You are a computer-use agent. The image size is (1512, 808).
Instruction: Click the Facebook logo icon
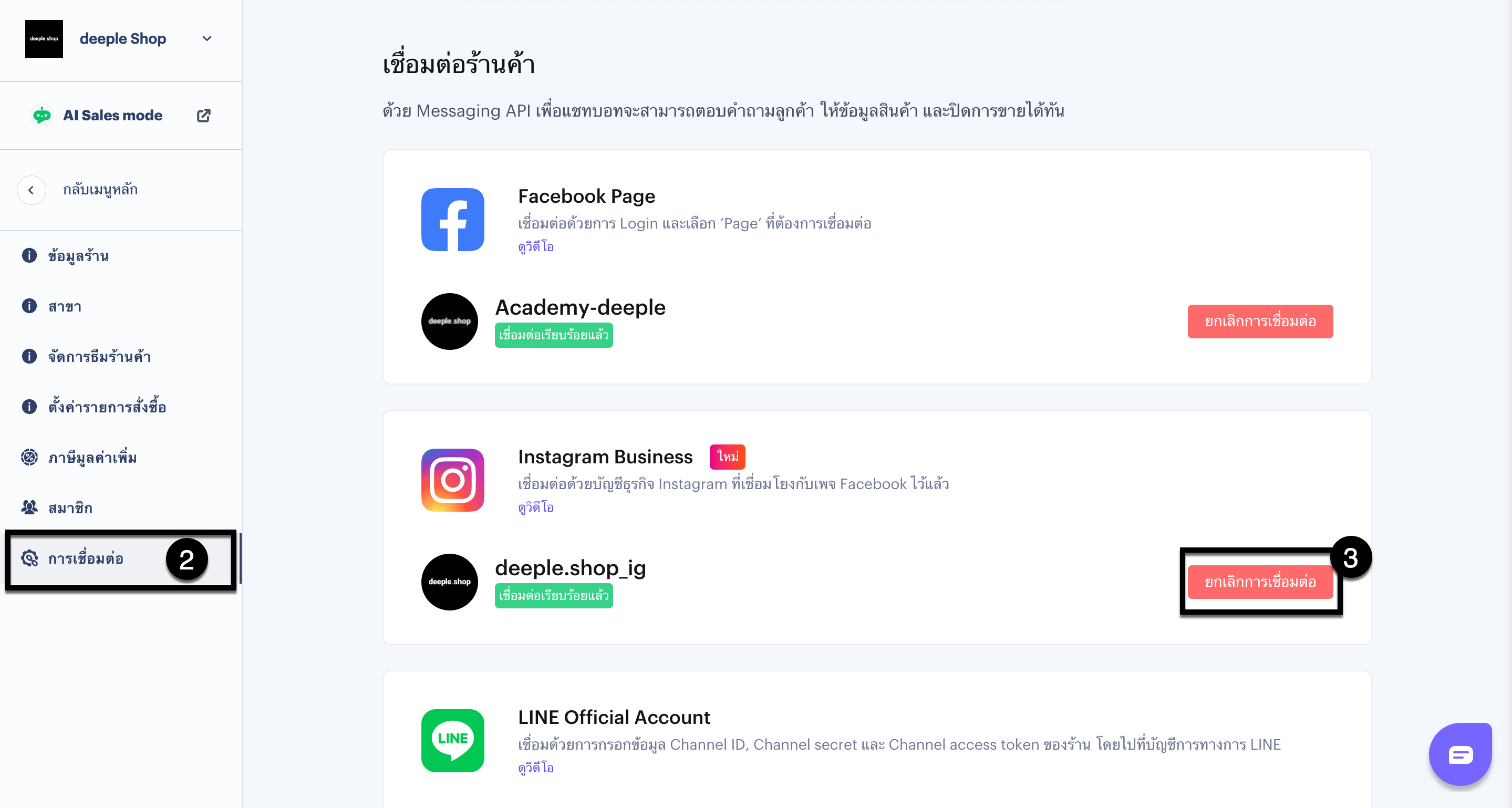pyautogui.click(x=452, y=220)
